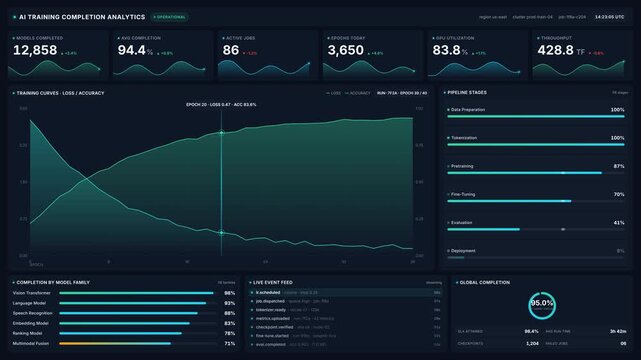Click the run epoch 39 / 40 label
This screenshot has height=360, width=641.
[x=402, y=93]
